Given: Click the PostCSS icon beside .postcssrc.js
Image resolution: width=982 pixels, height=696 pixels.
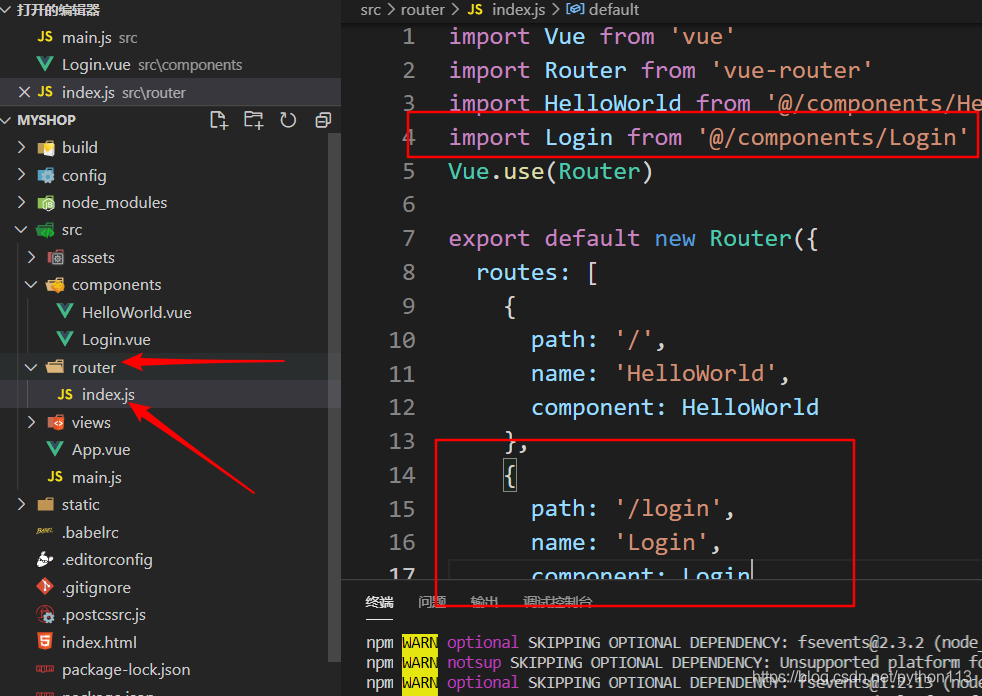Looking at the screenshot, I should click(45, 614).
